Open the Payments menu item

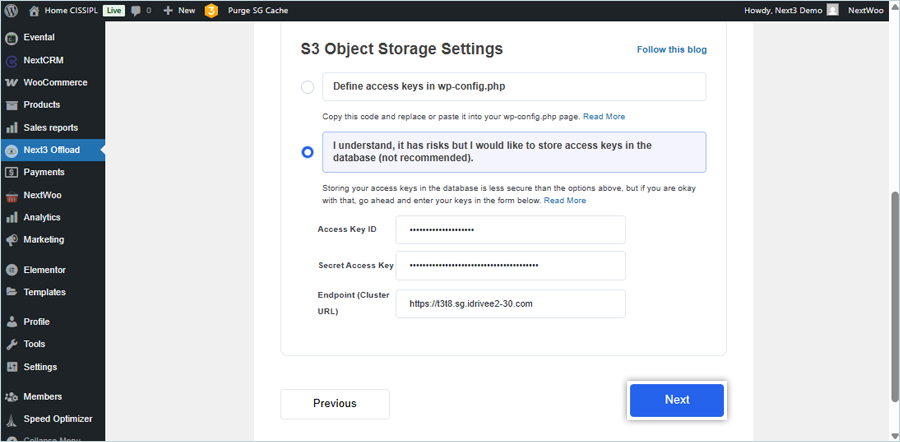pos(43,172)
